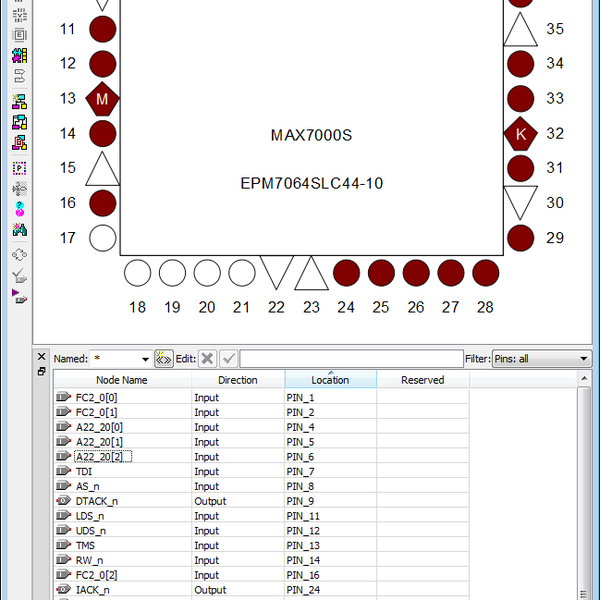The image size is (600, 600).
Task: Click the node list button next to Named
Action: [x=164, y=359]
